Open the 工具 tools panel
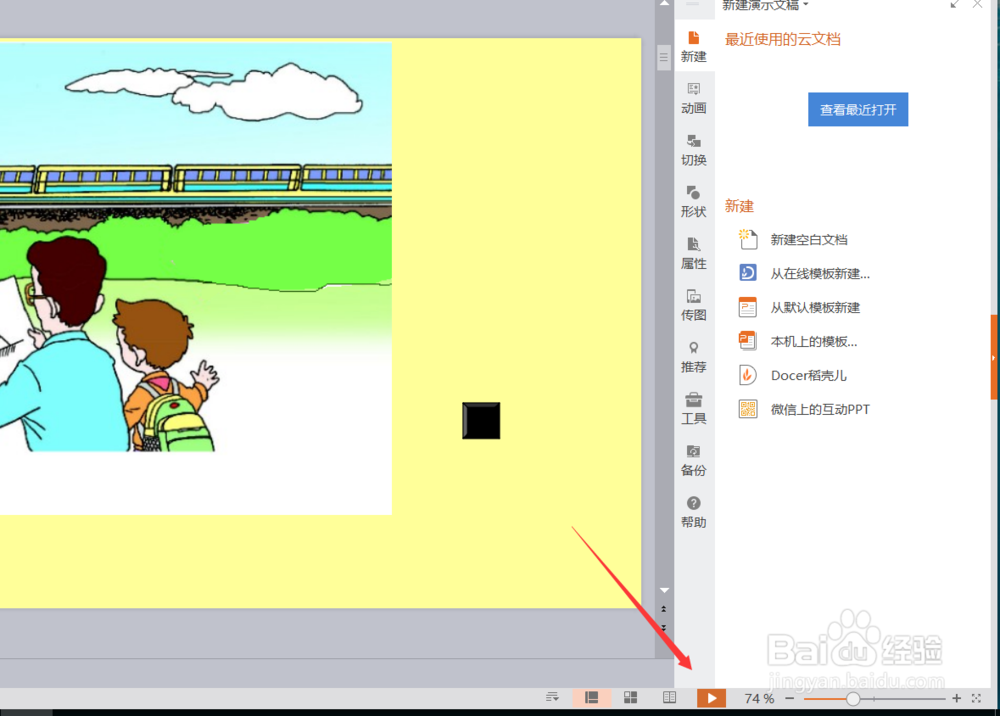The height and width of the screenshot is (716, 1000). [693, 409]
